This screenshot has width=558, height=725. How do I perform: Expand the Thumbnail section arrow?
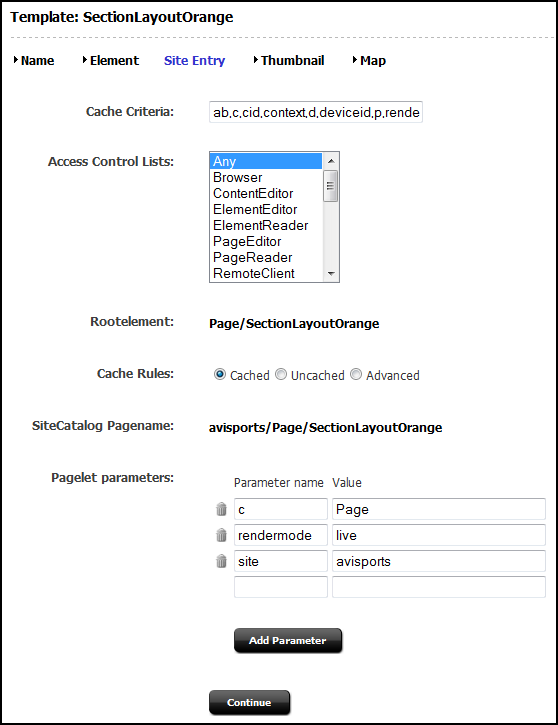pos(256,60)
